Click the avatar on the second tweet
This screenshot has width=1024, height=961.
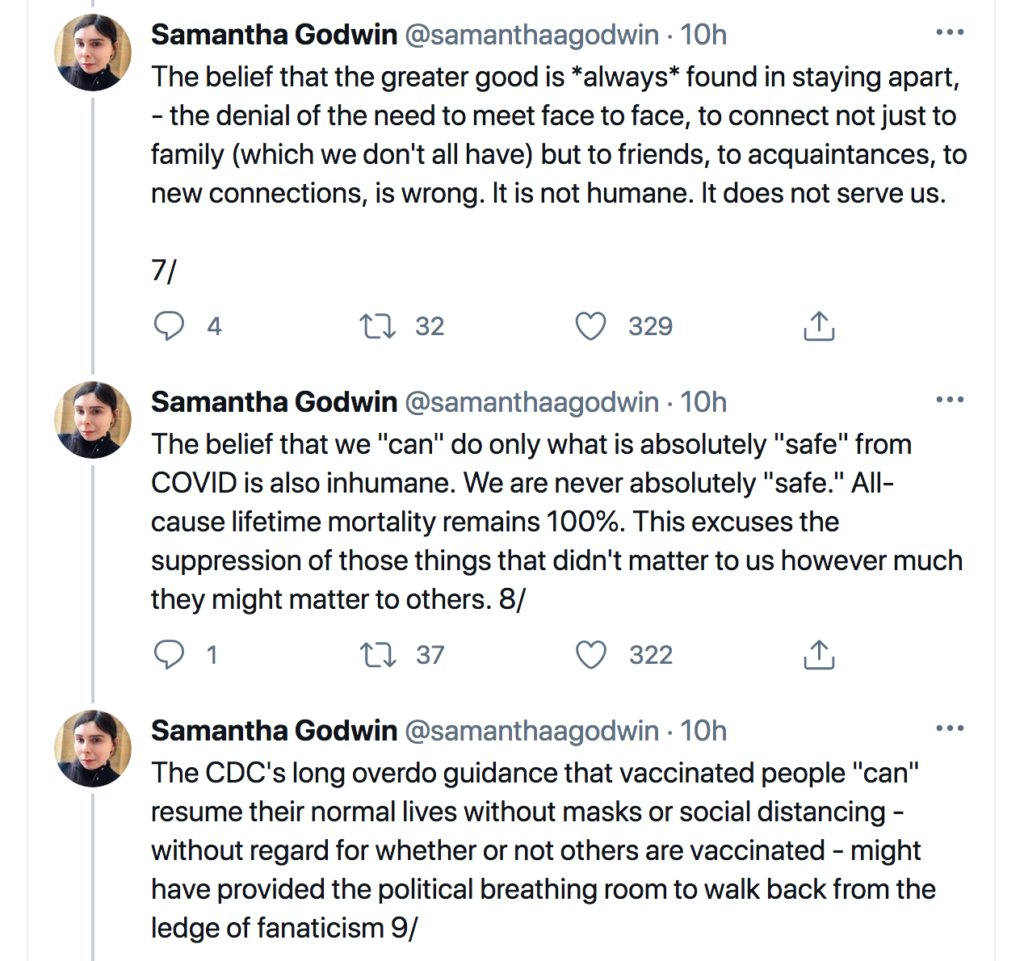pyautogui.click(x=93, y=419)
